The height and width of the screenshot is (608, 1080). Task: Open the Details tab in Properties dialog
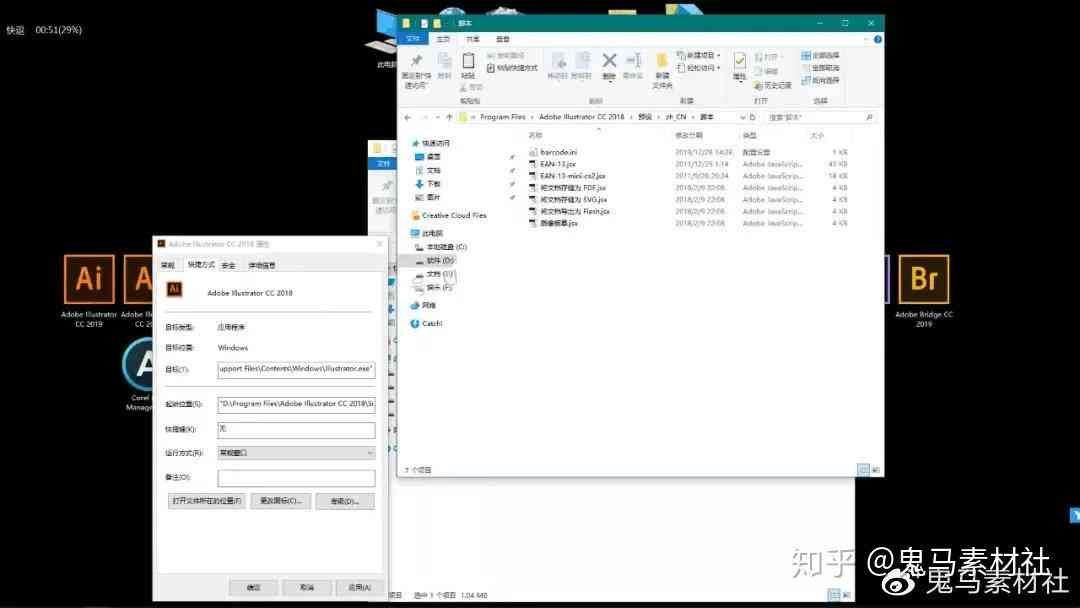tap(262, 265)
